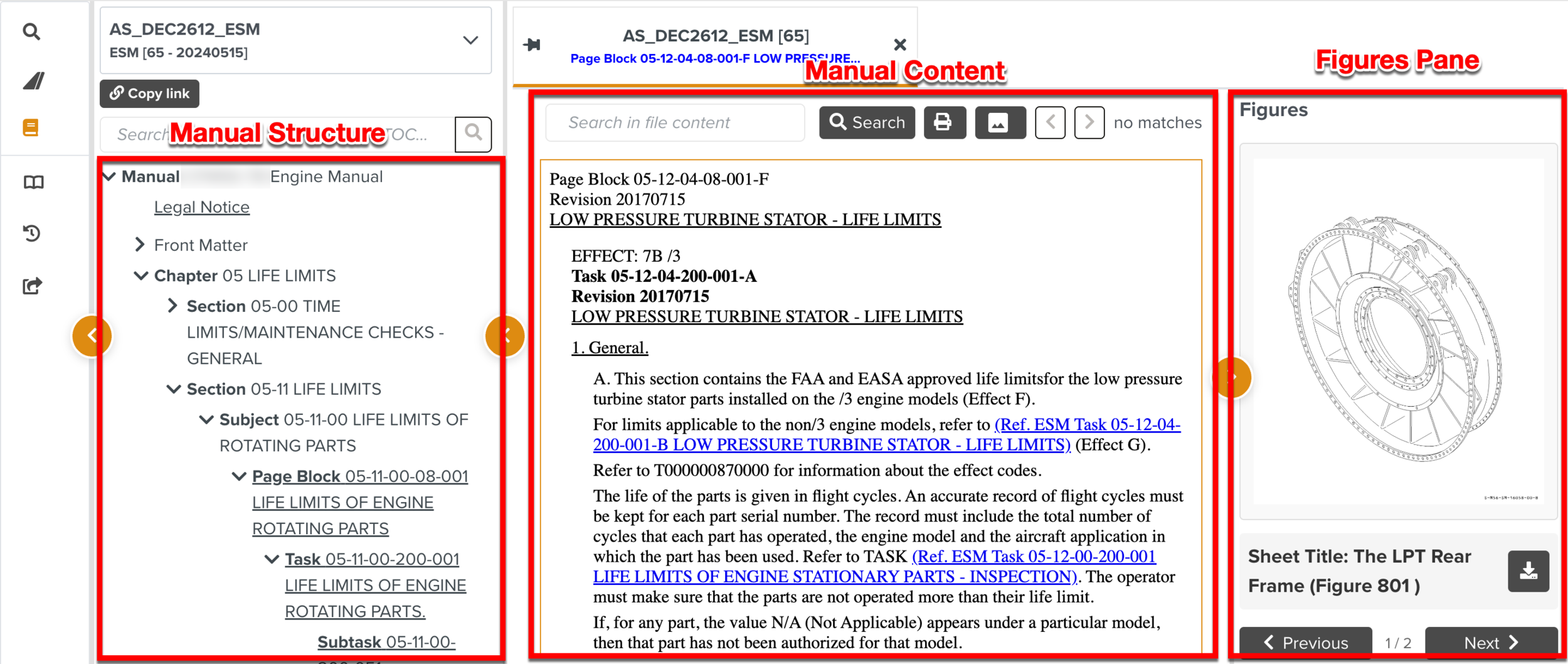Switch to the AS_DEC2612_ESM [65] tab

[x=715, y=36]
